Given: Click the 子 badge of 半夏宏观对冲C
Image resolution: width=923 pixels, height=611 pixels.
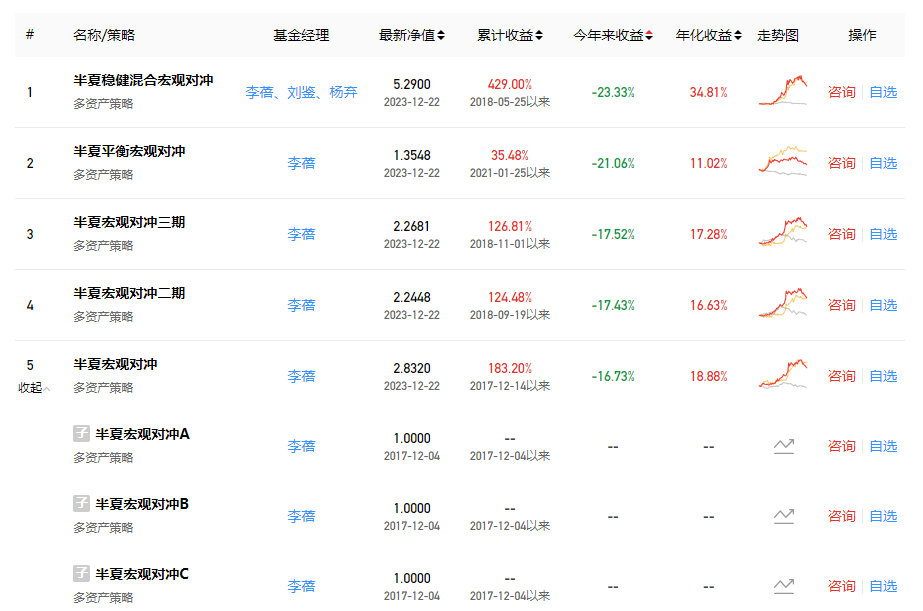Looking at the screenshot, I should [x=81, y=574].
